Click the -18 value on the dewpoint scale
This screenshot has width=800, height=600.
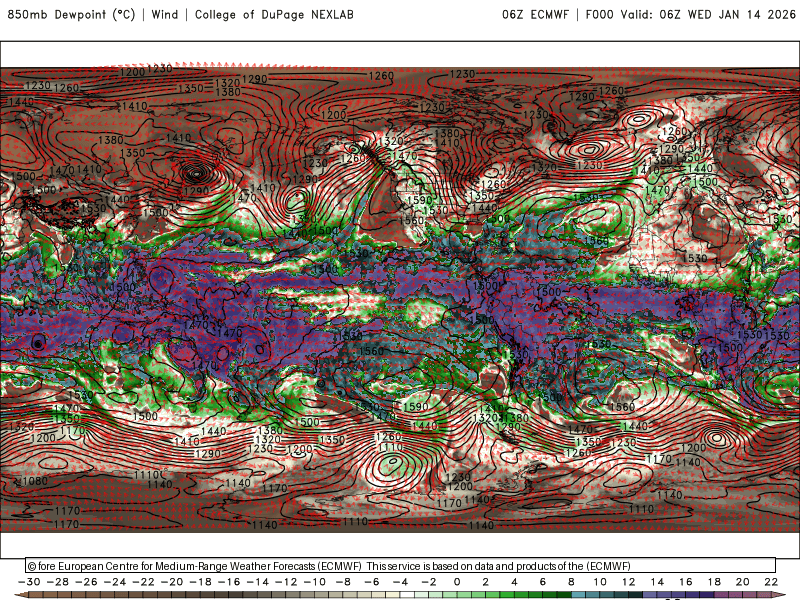pyautogui.click(x=201, y=582)
